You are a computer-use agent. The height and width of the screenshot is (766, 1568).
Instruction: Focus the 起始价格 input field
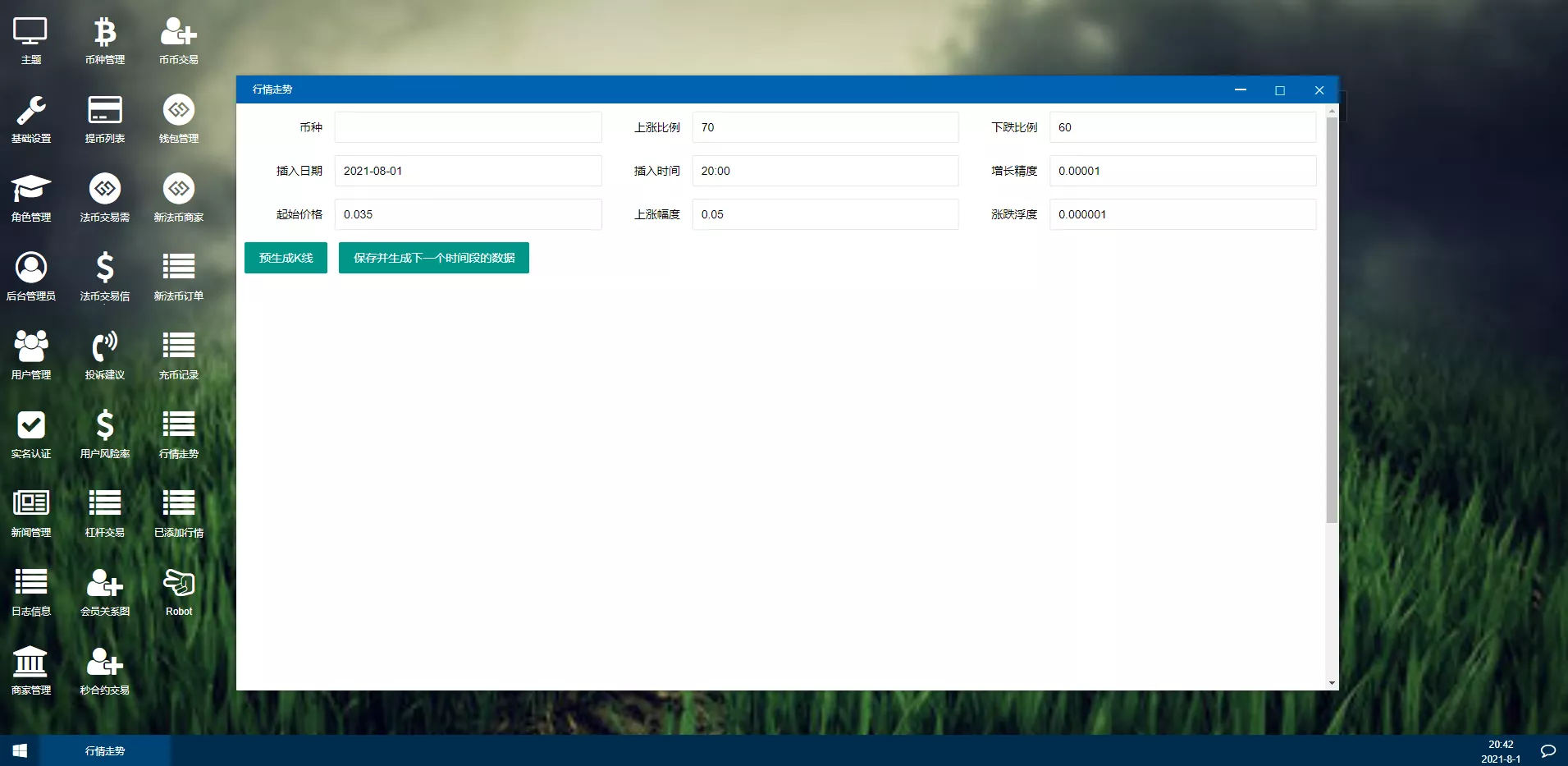[x=468, y=214]
